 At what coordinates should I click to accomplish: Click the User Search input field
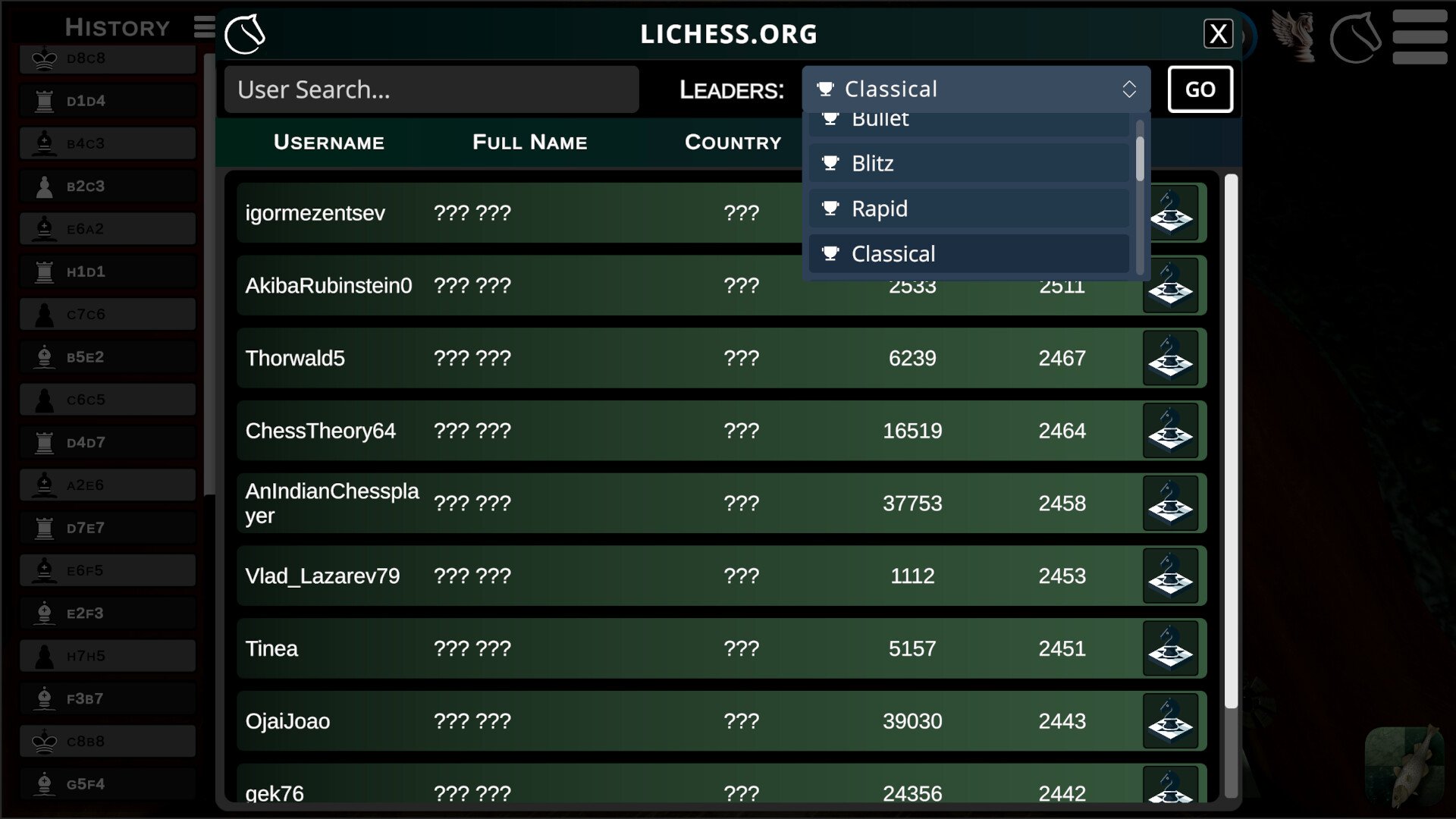coord(431,89)
